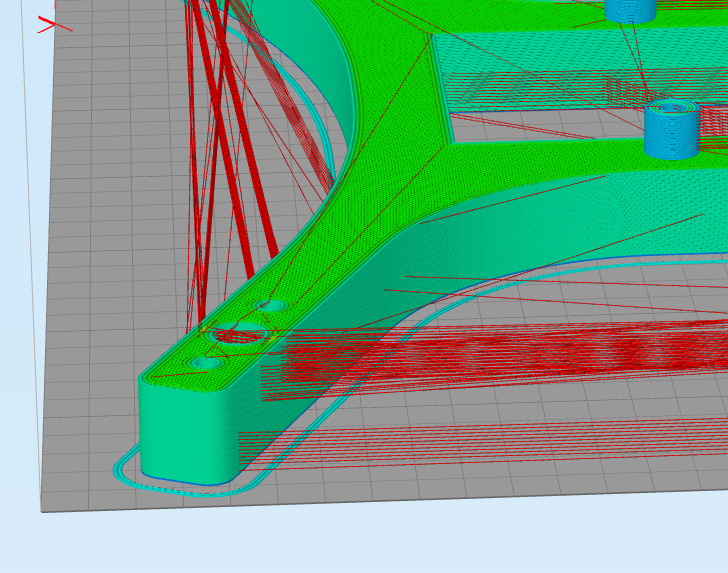Click the cyan skirt outline at the arm tip

tap(120, 472)
